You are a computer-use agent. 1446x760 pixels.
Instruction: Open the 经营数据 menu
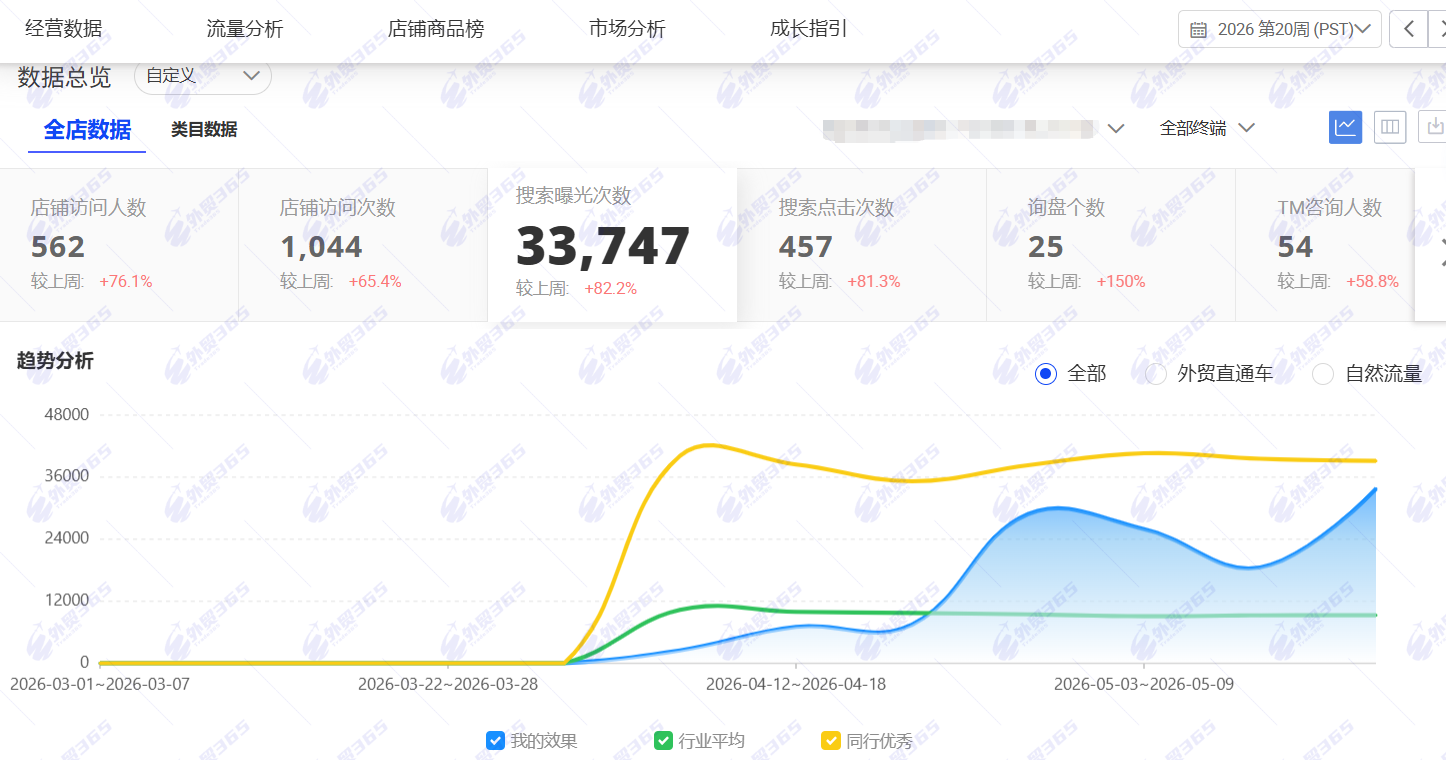click(63, 29)
